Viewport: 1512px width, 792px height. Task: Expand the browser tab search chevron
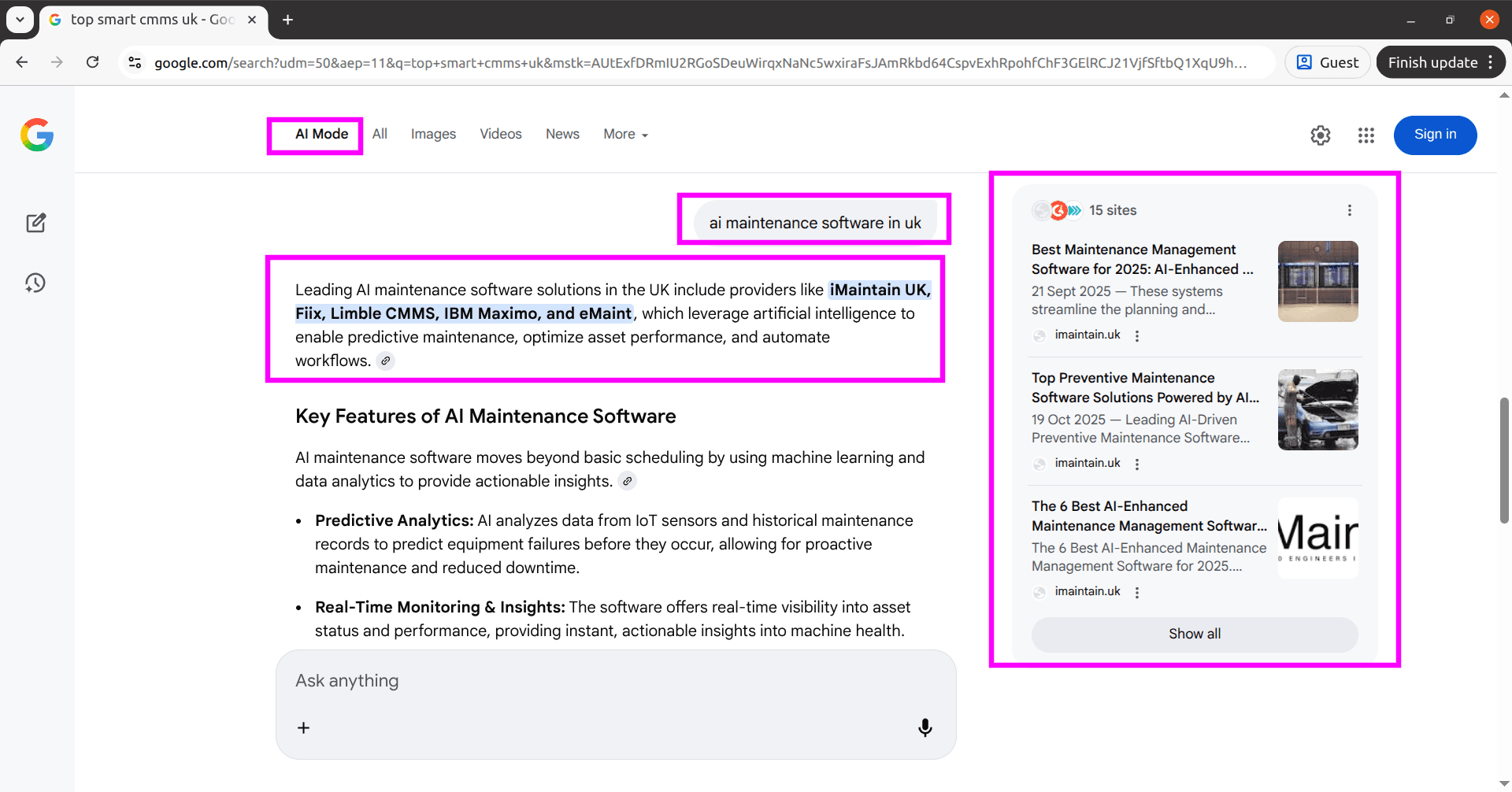(x=20, y=20)
